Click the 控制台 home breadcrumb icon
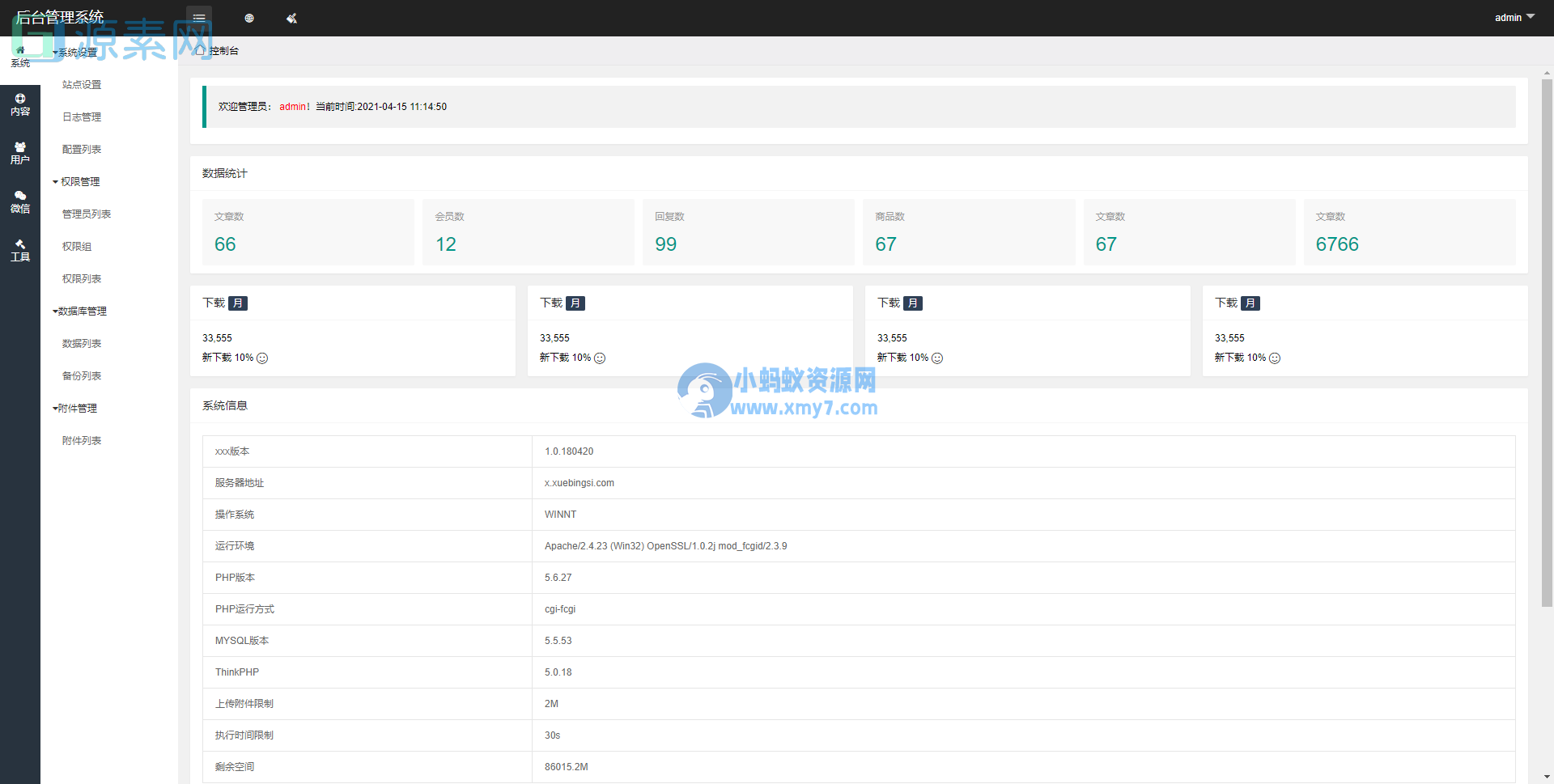Viewport: 1554px width, 784px height. click(x=200, y=50)
